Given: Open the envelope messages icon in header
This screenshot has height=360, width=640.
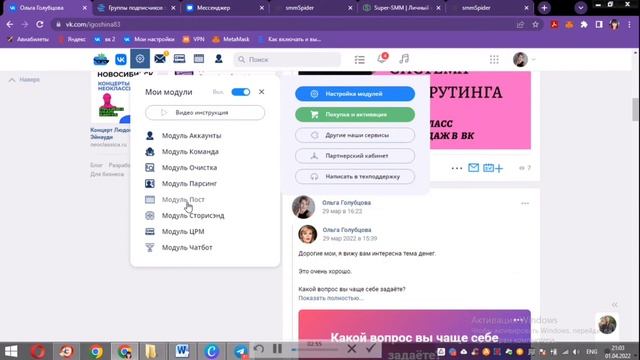Looking at the screenshot, I should (160, 59).
